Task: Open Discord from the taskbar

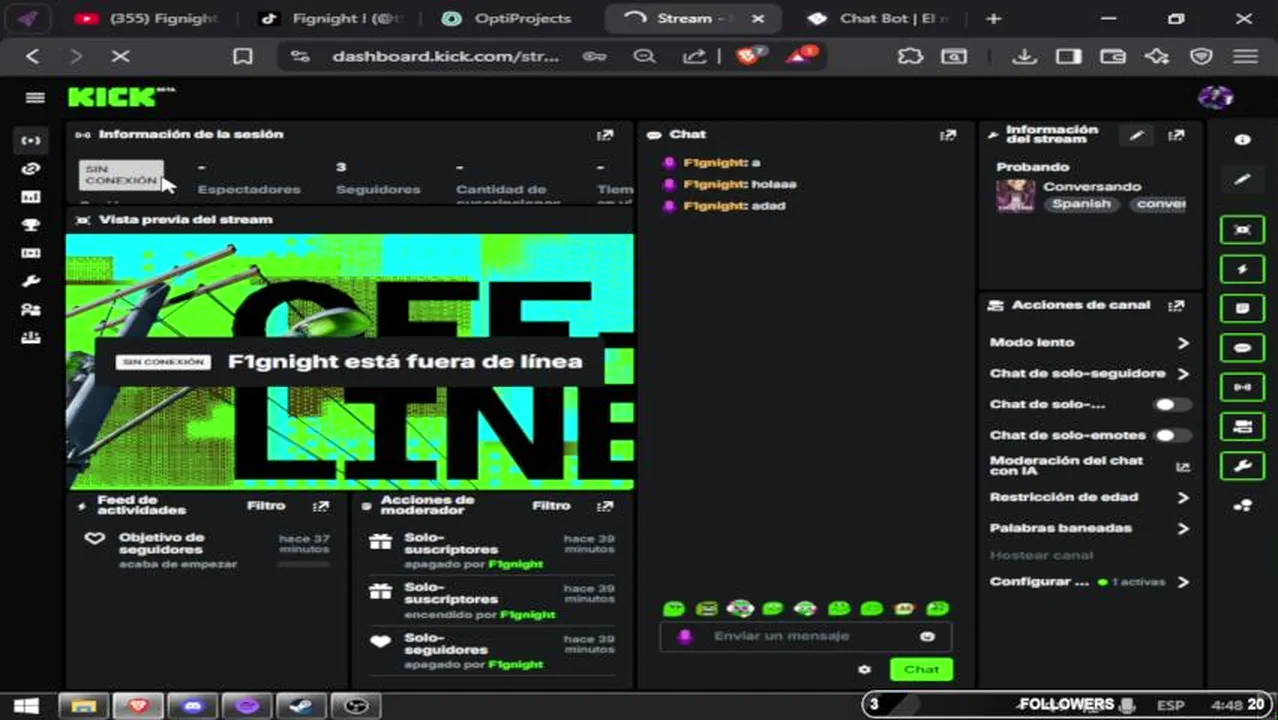Action: 193,705
